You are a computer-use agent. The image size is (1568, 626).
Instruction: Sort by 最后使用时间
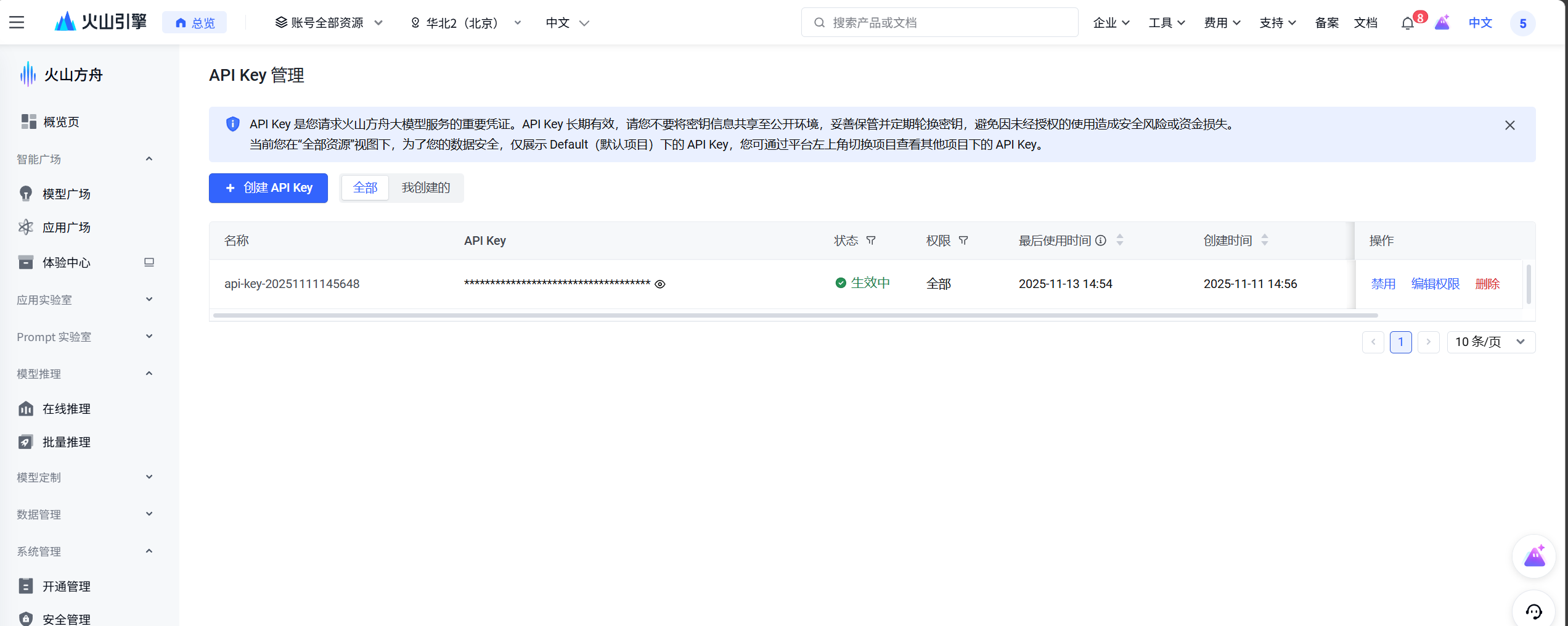[x=1120, y=241]
